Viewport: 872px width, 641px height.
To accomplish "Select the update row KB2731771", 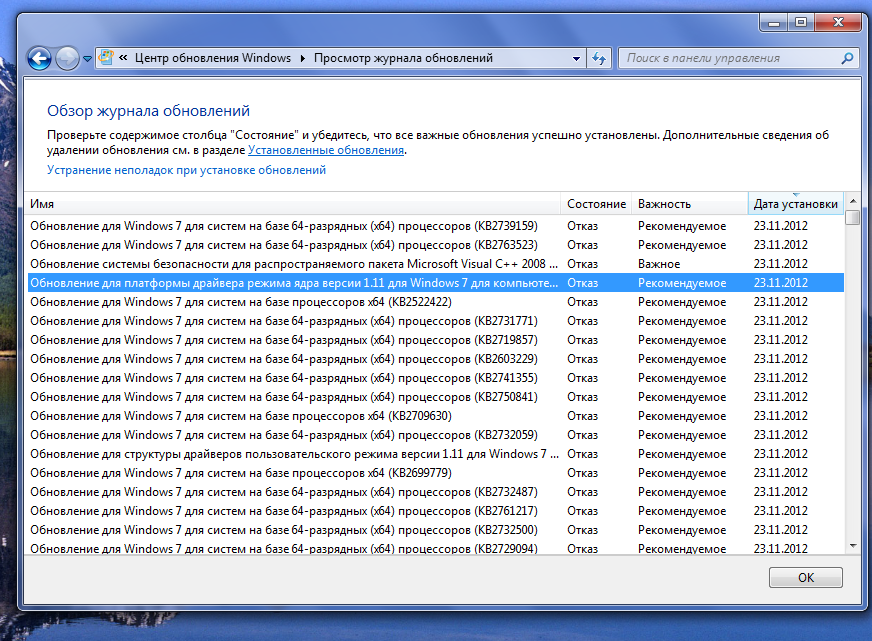I will [x=435, y=321].
